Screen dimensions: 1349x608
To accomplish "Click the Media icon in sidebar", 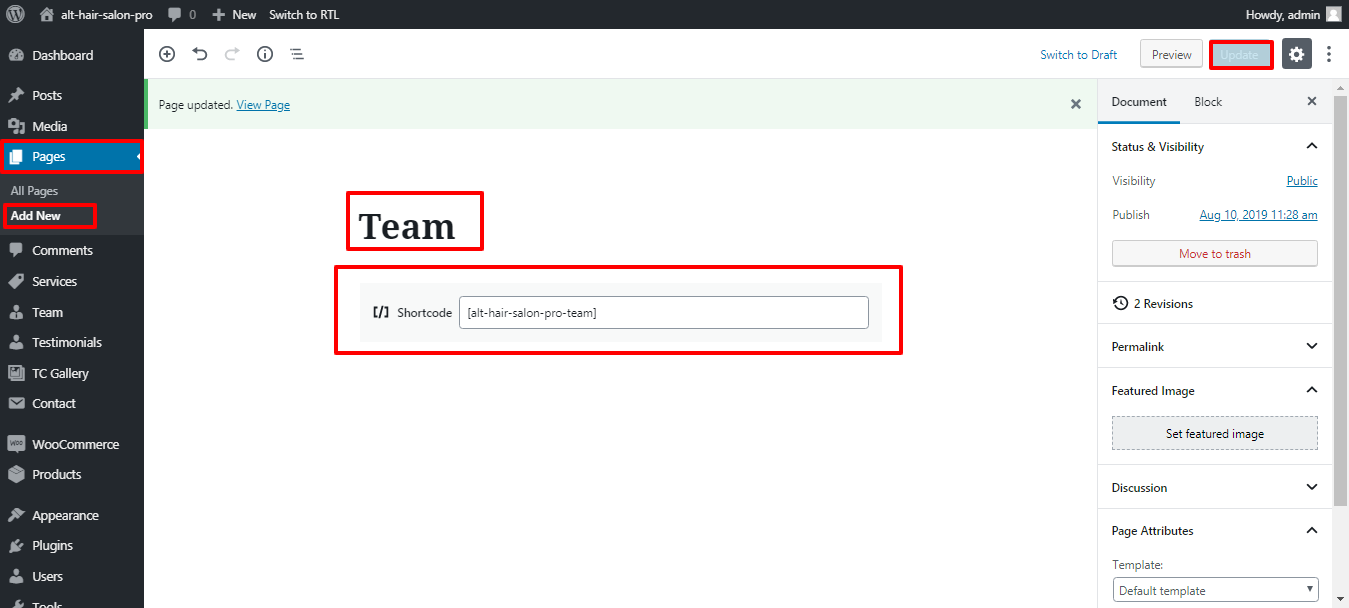I will 16,126.
